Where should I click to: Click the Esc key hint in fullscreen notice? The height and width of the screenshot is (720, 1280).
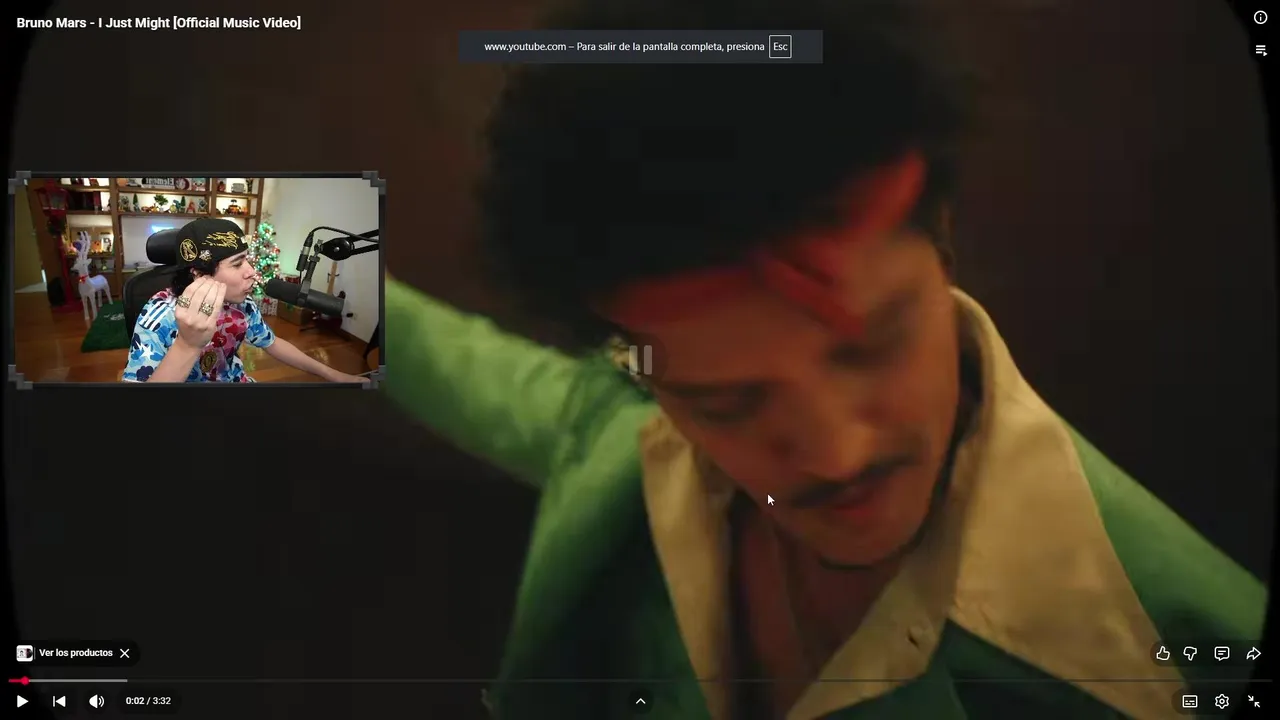tap(780, 47)
